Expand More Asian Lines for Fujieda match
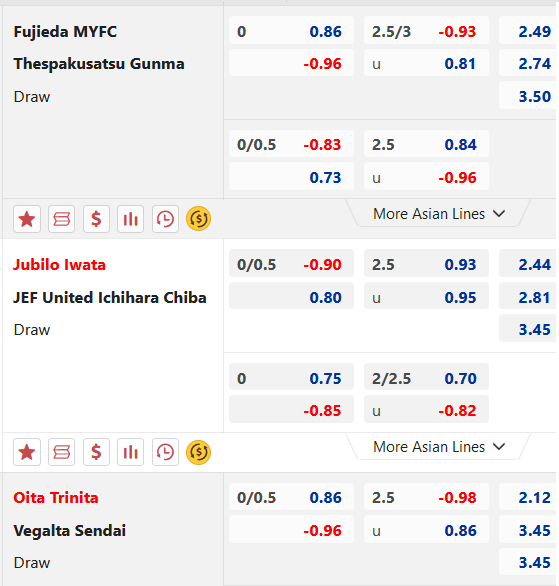Image resolution: width=559 pixels, height=586 pixels. (x=439, y=214)
